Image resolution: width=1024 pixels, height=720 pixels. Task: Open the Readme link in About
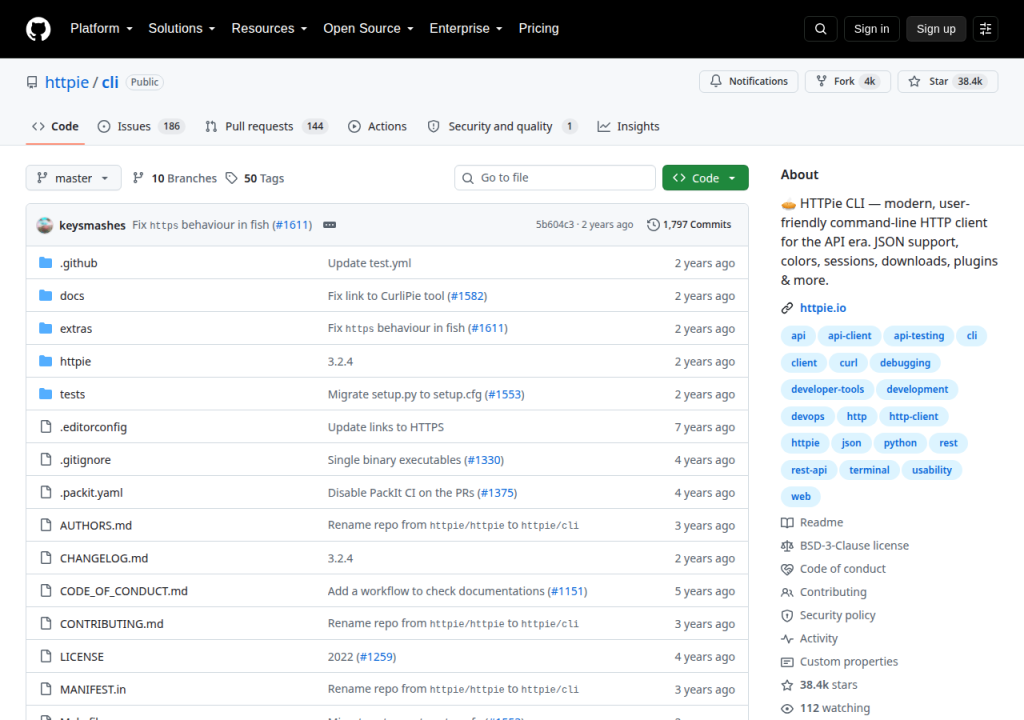(x=812, y=523)
